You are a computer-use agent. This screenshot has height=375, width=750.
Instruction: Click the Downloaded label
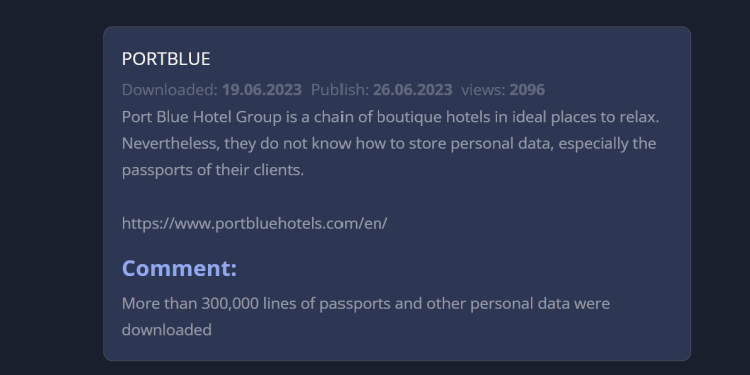point(170,89)
